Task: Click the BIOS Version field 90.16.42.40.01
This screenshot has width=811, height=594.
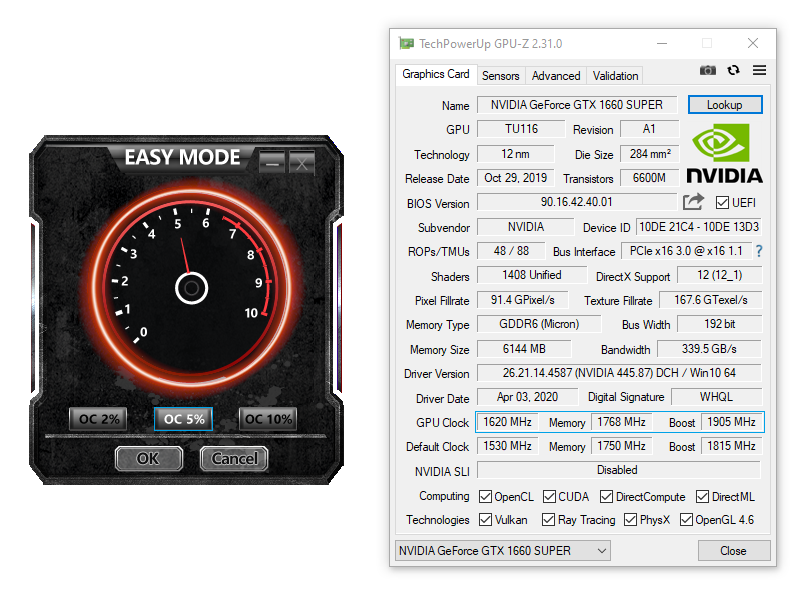Action: point(577,202)
